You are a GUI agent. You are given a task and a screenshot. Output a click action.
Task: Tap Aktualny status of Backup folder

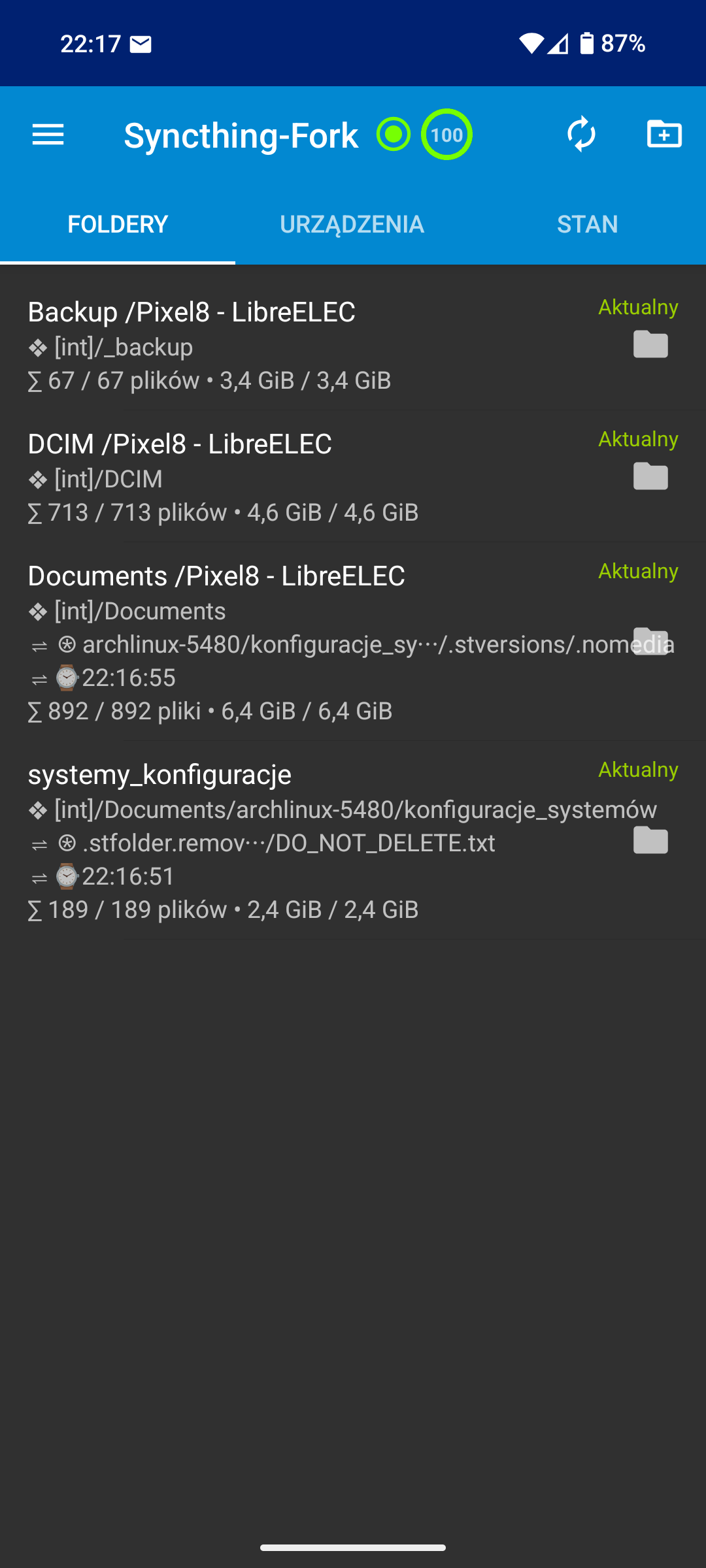(638, 307)
